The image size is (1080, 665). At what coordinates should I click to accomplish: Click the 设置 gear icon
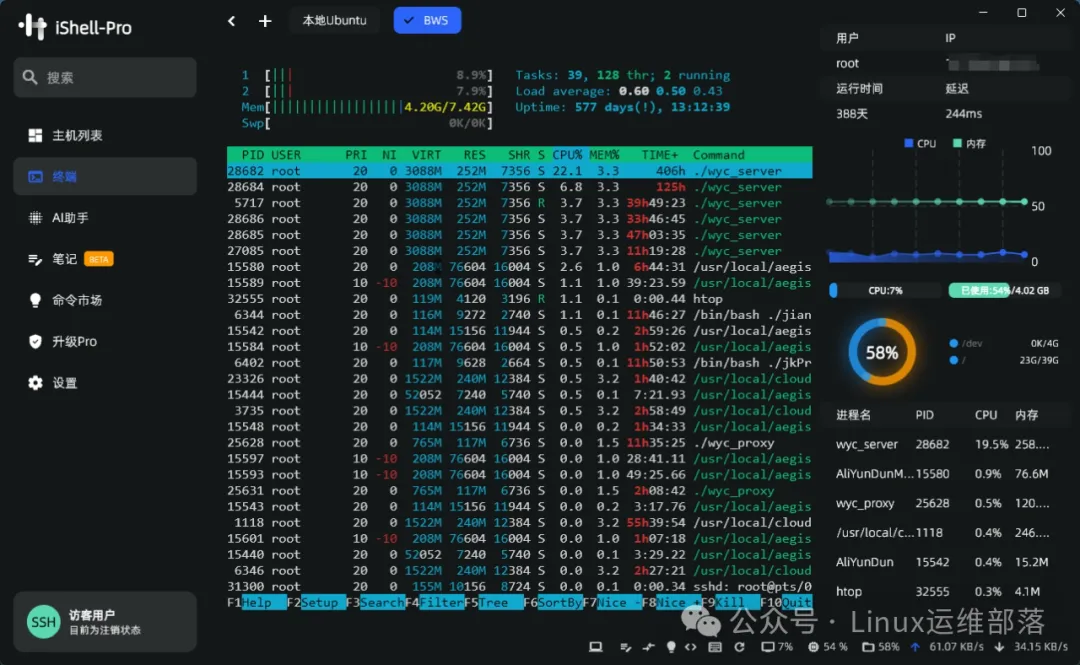(35, 383)
